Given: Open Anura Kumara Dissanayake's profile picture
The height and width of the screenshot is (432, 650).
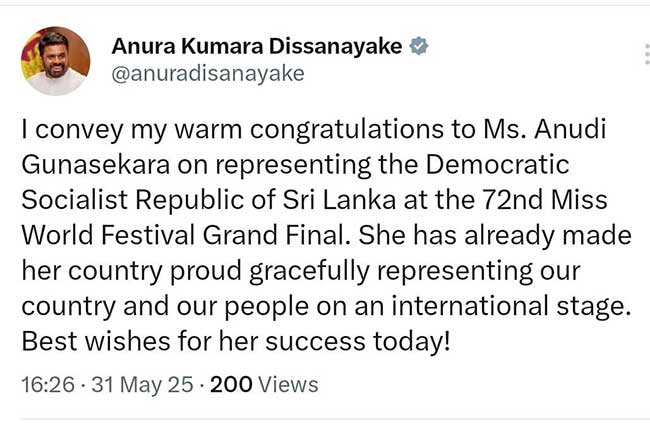Looking at the screenshot, I should [x=56, y=60].
